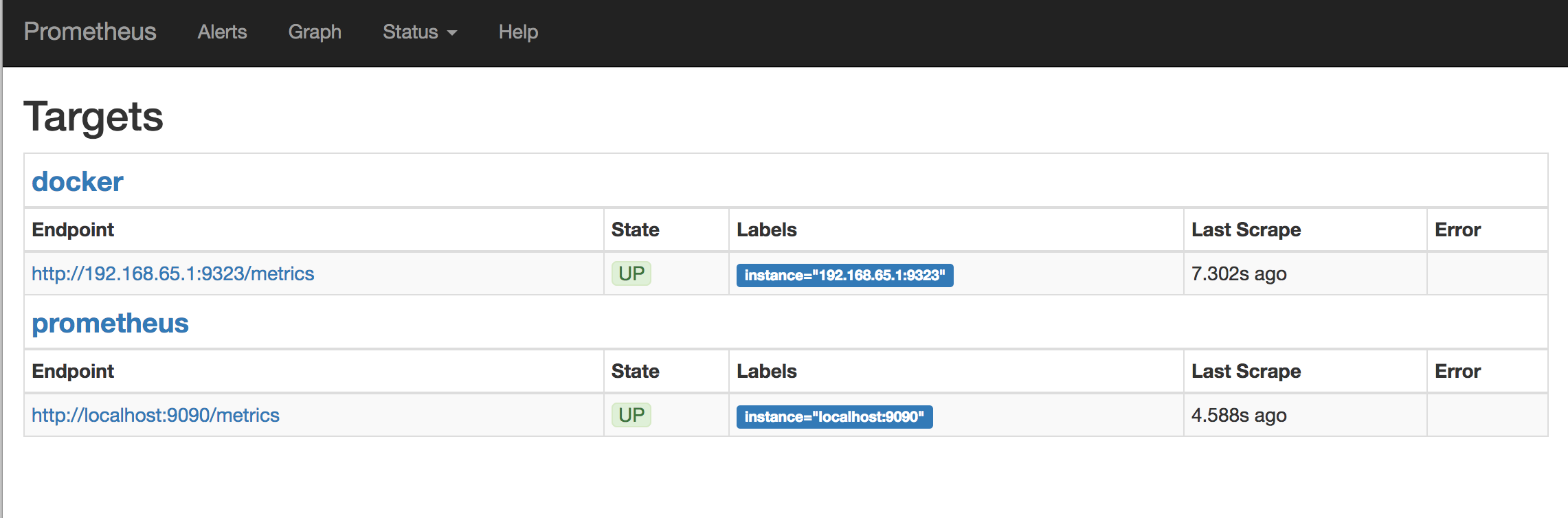Open the Help page
This screenshot has height=518, width=1568.
pos(517,32)
